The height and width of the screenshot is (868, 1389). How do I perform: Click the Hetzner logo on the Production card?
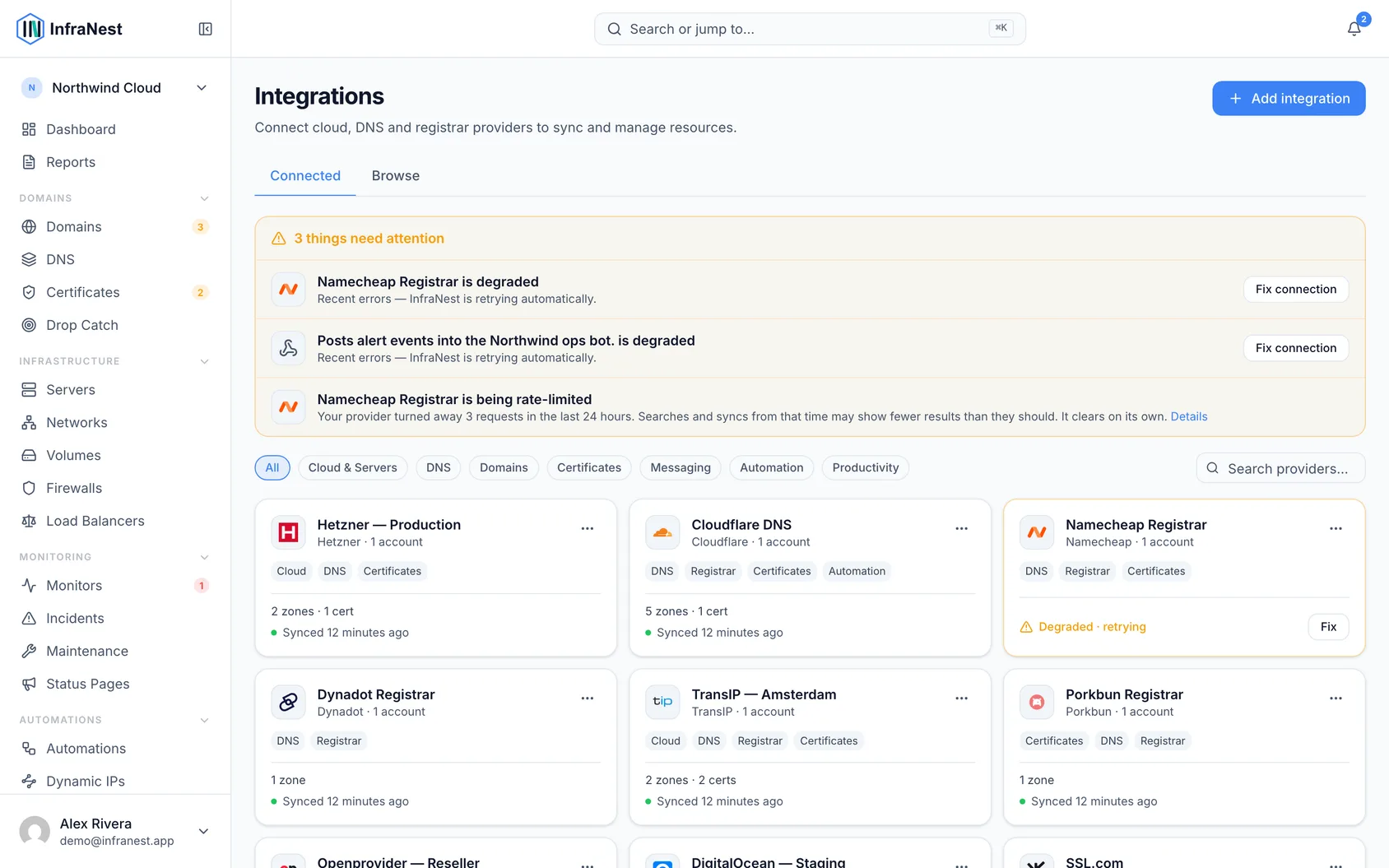tap(288, 532)
